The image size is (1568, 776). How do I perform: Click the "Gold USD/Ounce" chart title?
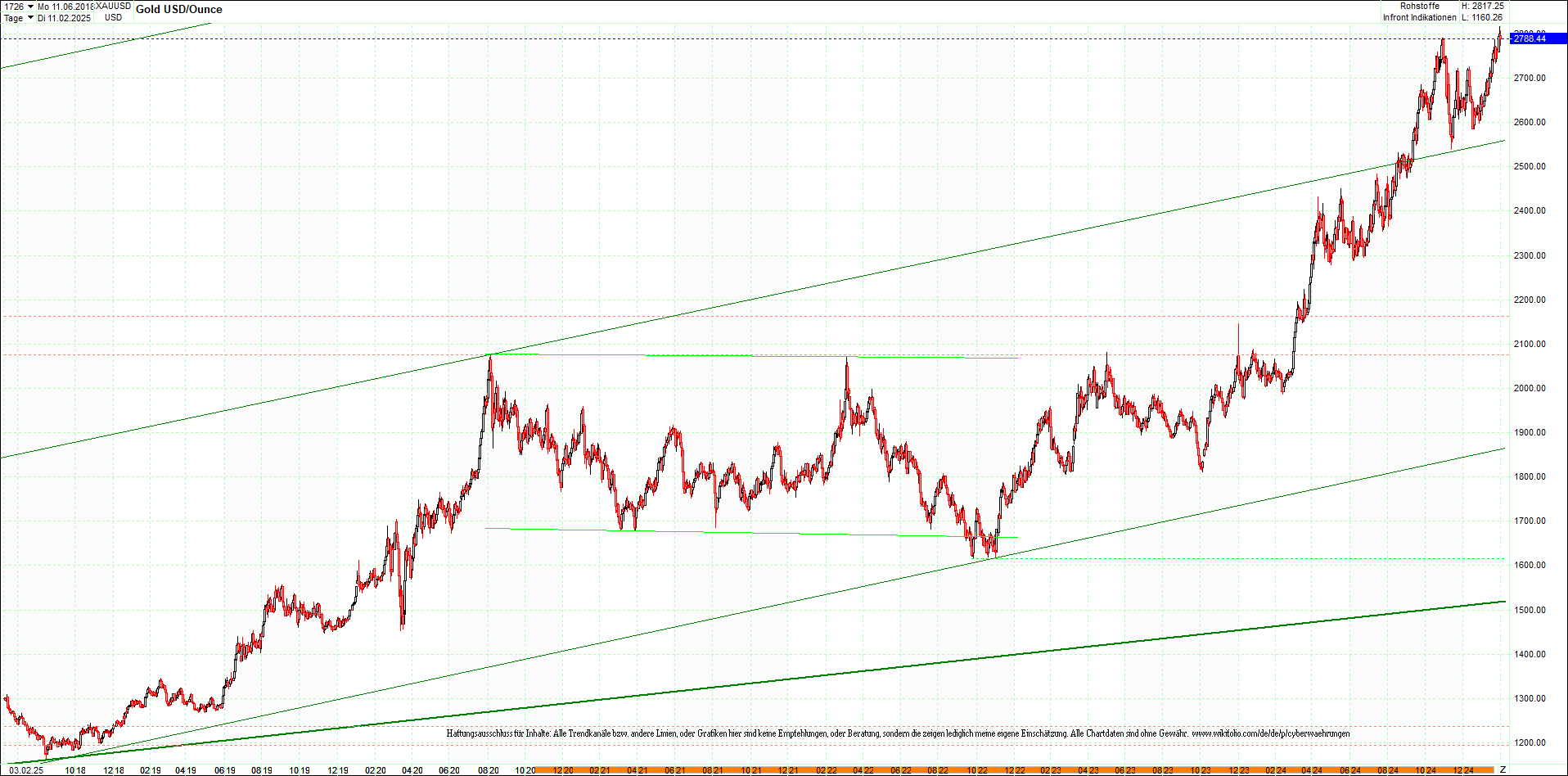tap(180, 9)
